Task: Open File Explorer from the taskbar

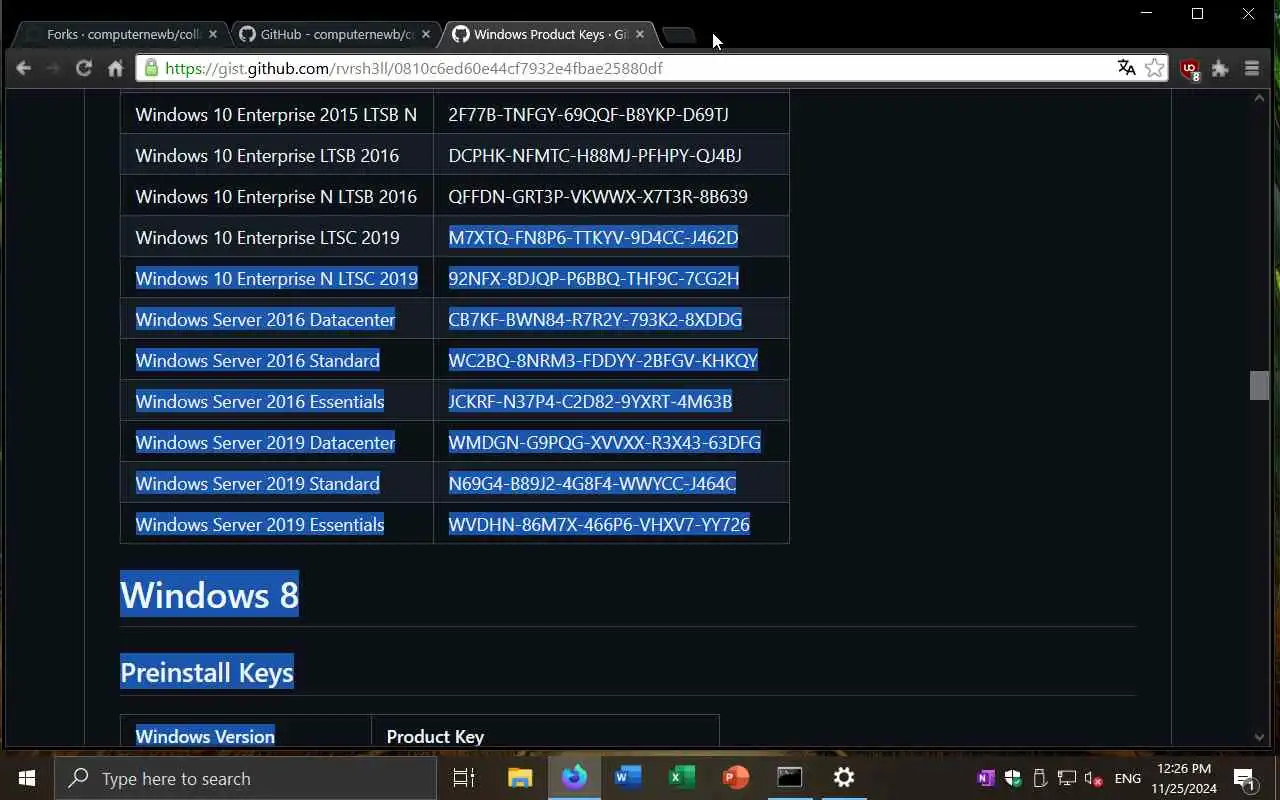Action: coord(520,778)
